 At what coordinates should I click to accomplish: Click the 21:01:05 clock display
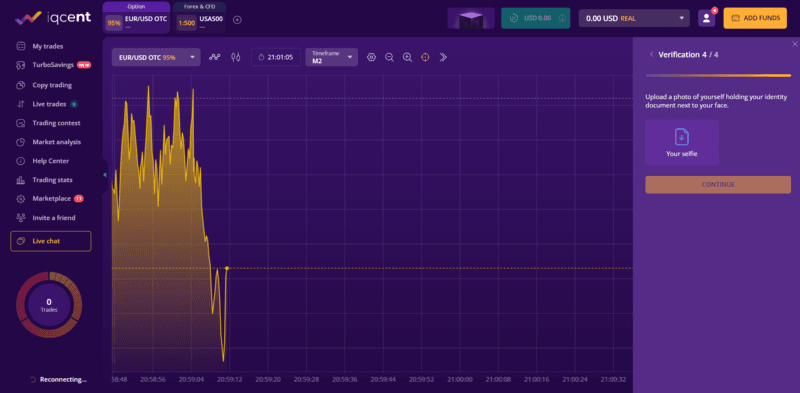[276, 57]
